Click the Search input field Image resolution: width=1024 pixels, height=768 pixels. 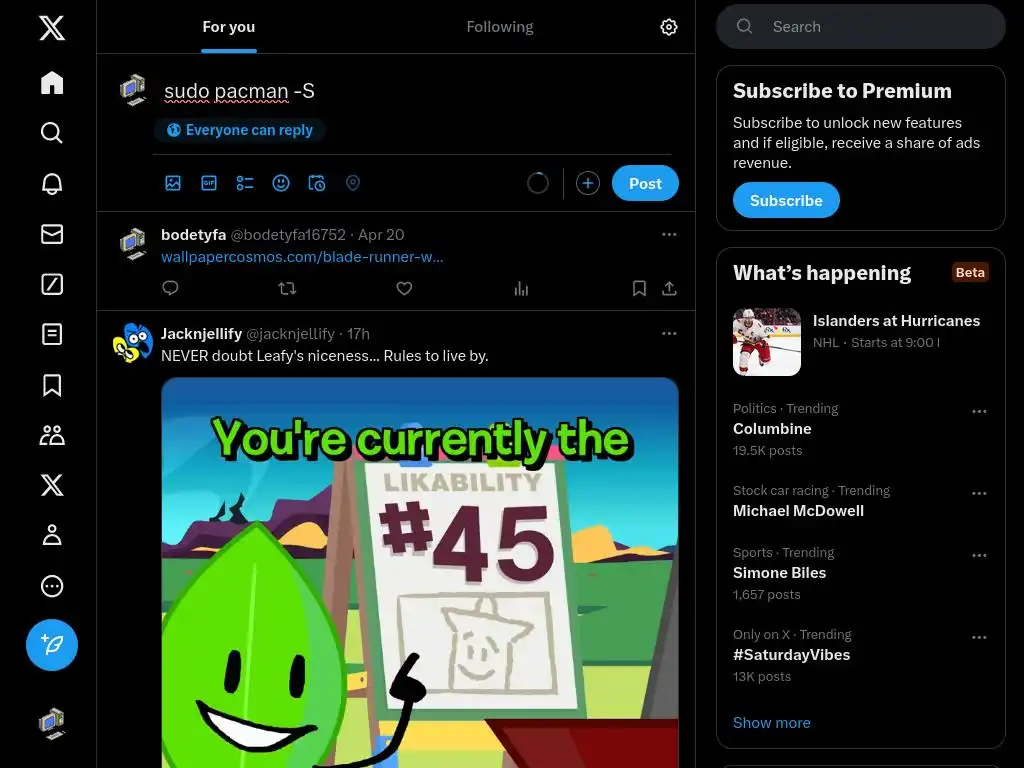click(861, 27)
